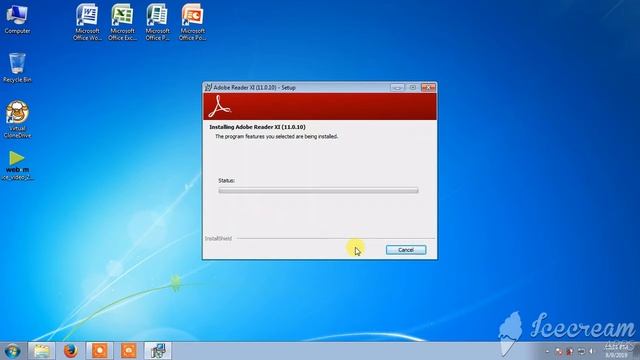The height and width of the screenshot is (360, 640).
Task: Select Microsoft Office Publisher desktop shortcut
Action: 157,22
